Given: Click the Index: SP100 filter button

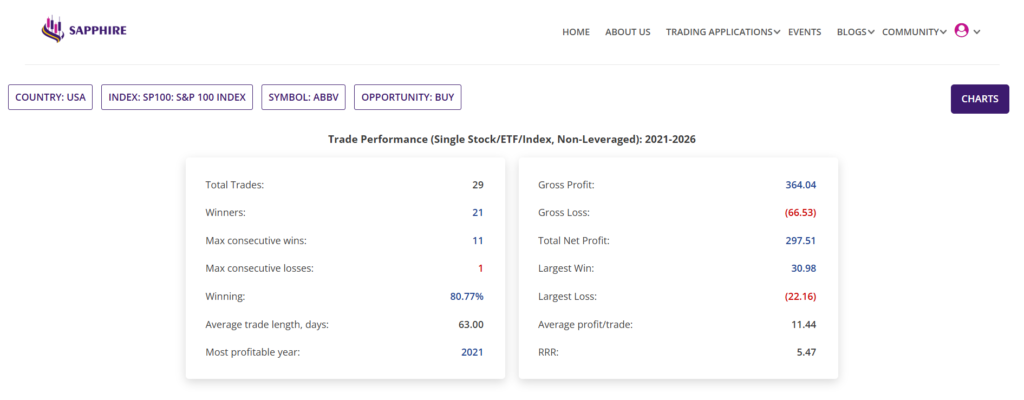Looking at the screenshot, I should [x=177, y=98].
